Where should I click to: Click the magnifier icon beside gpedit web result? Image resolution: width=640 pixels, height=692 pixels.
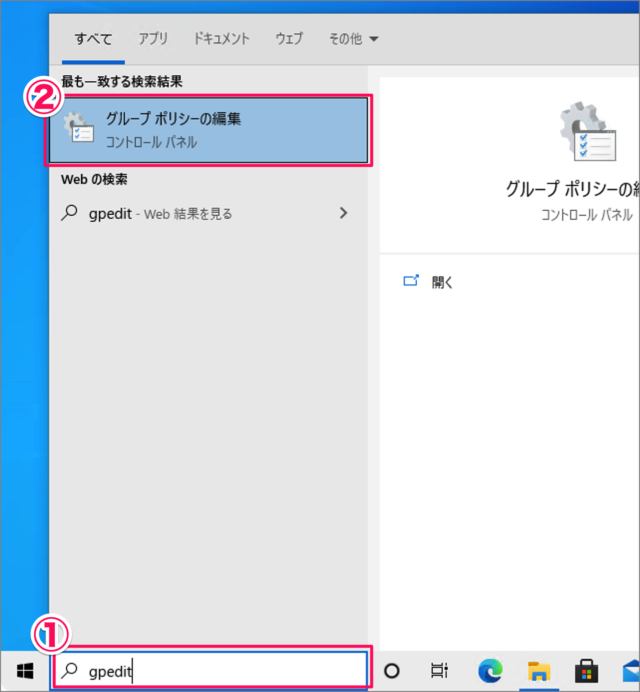pos(69,213)
